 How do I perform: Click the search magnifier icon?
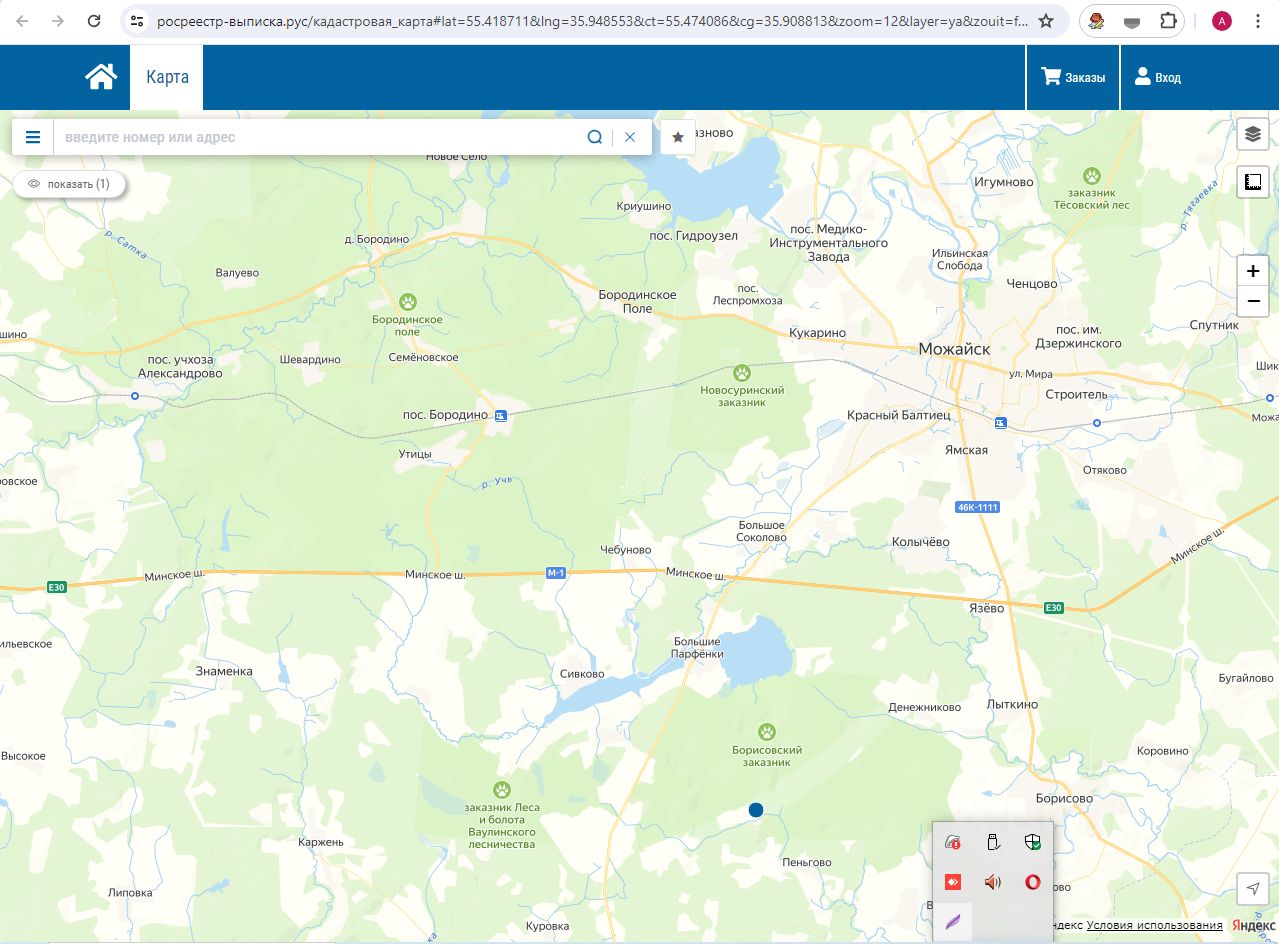[x=595, y=137]
